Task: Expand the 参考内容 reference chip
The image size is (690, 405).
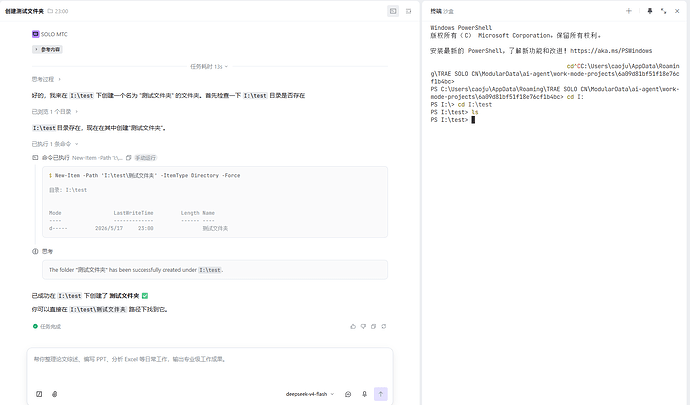Action: [47, 49]
